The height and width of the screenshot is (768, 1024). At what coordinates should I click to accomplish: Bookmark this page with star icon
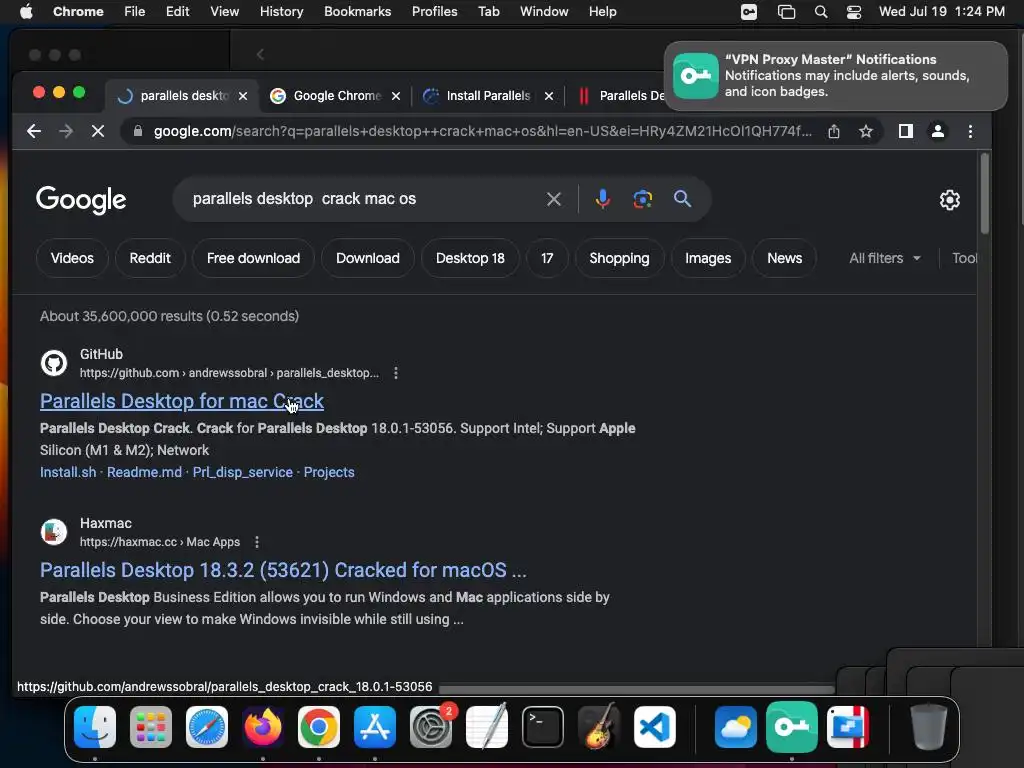[x=866, y=131]
